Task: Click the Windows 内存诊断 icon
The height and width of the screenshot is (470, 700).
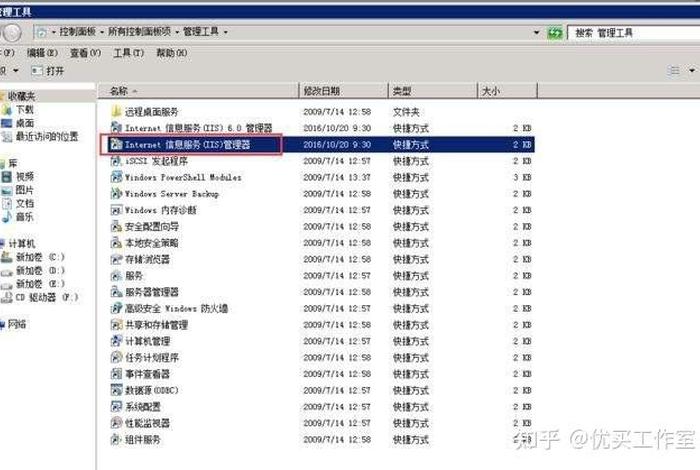Action: click(116, 210)
